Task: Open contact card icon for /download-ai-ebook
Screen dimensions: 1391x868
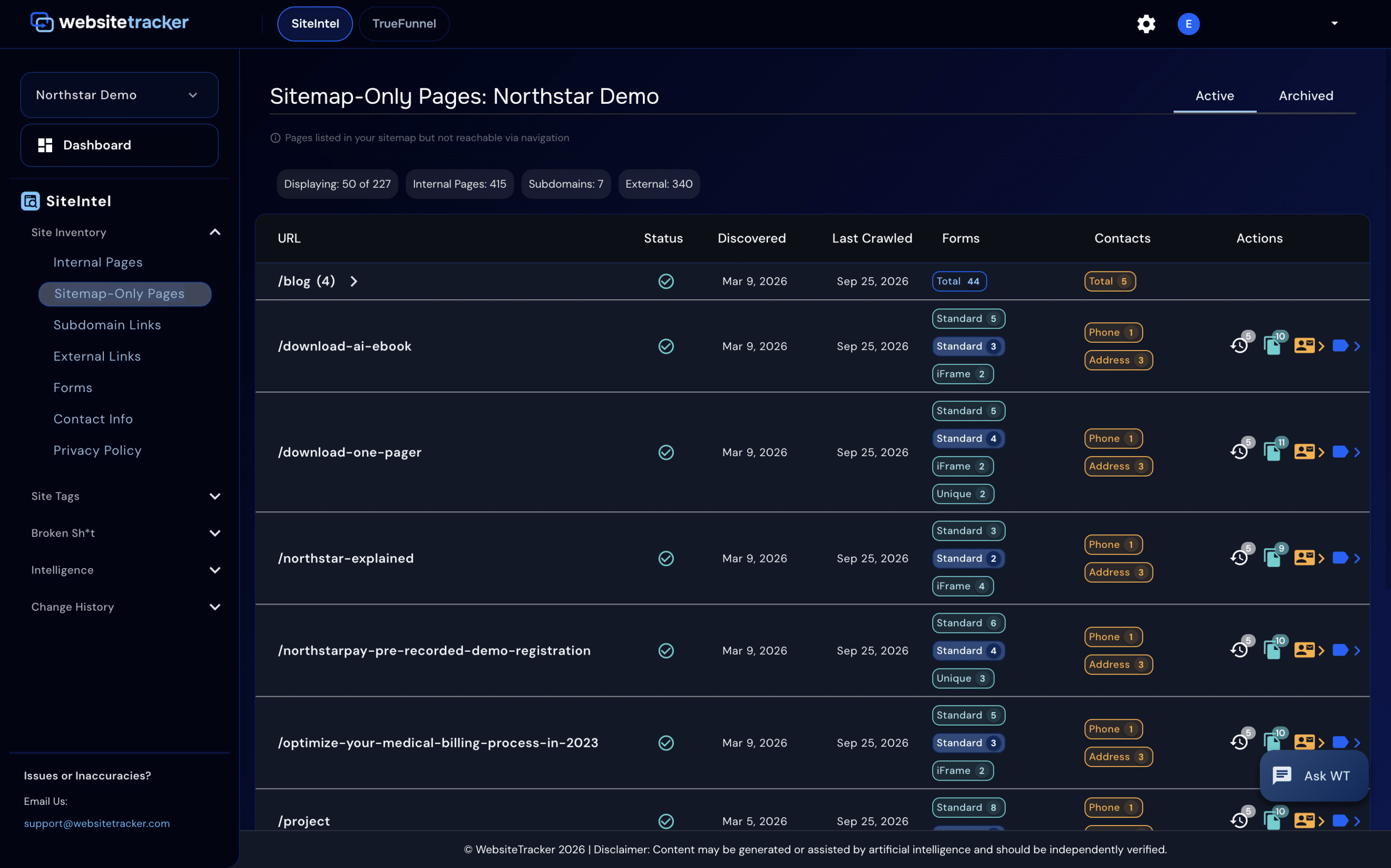Action: click(1304, 346)
